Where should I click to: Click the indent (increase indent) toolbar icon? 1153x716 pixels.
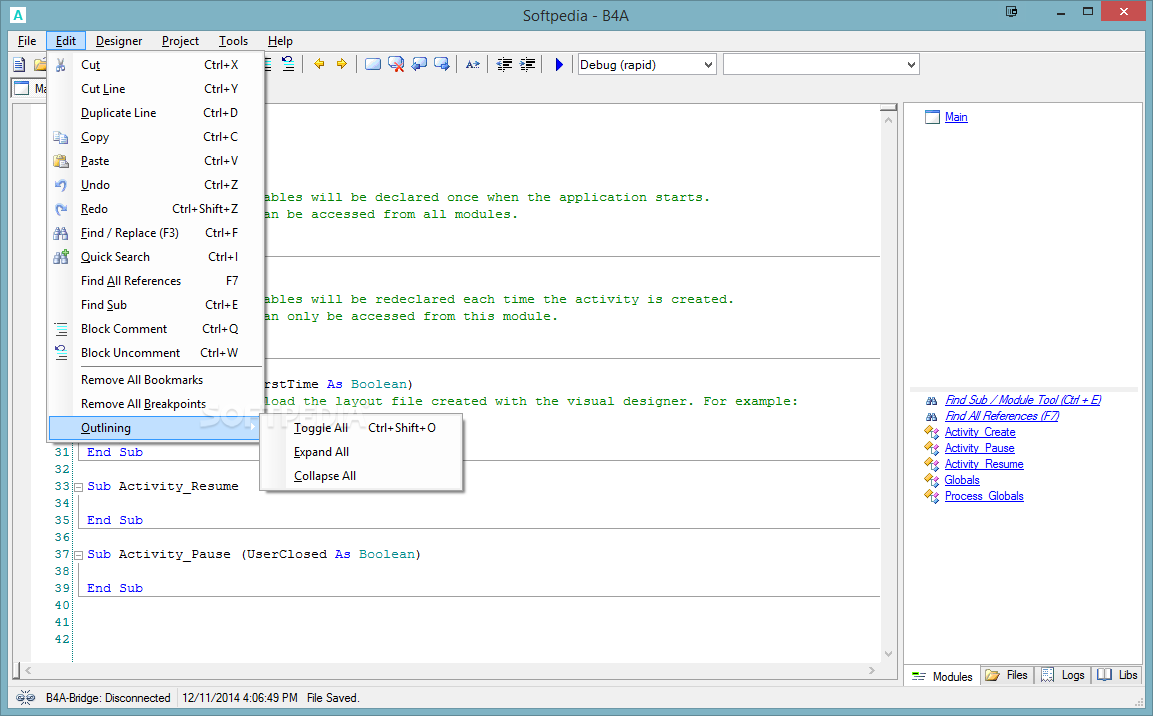(527, 65)
